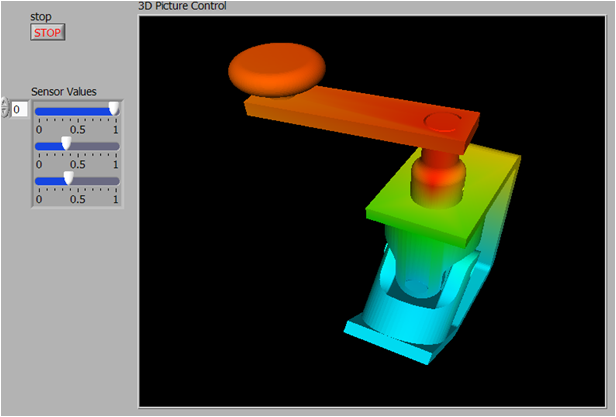Click the circular joint on the arm's end
Viewport: 616px width, 417px height.
point(441,123)
